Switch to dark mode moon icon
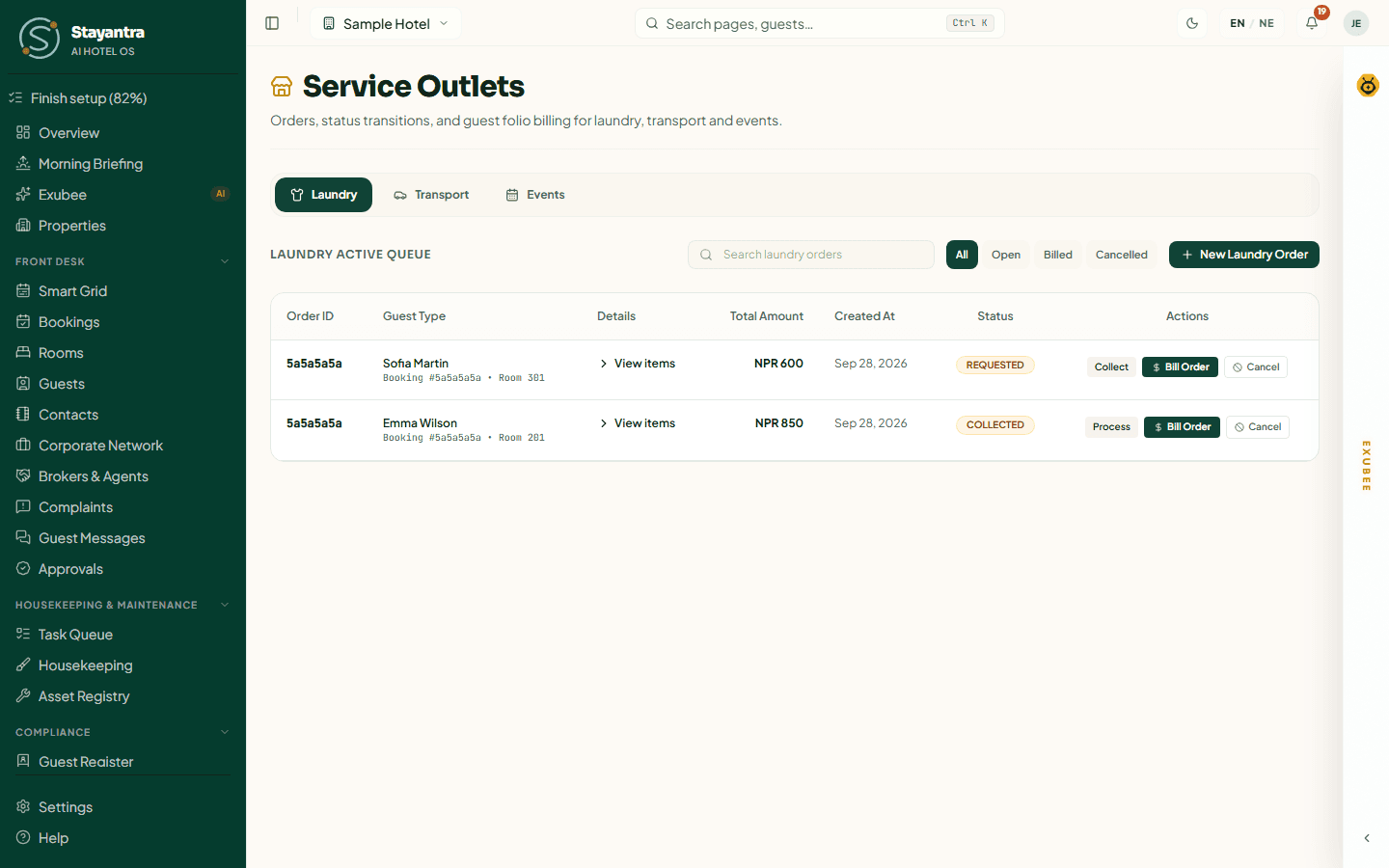The width and height of the screenshot is (1389, 868). (x=1192, y=23)
